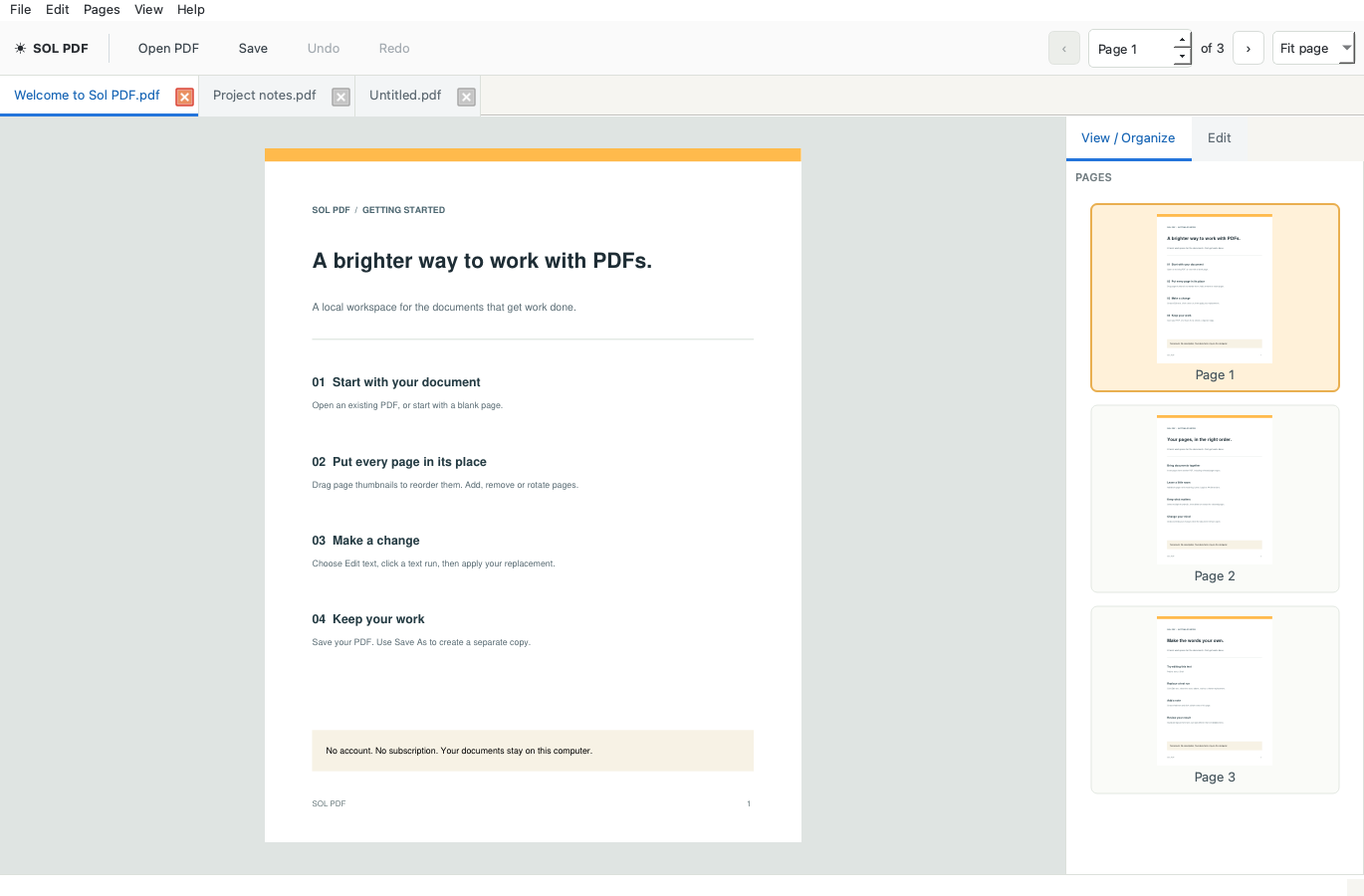Click the Undo button
This screenshot has width=1364, height=896.
[324, 48]
